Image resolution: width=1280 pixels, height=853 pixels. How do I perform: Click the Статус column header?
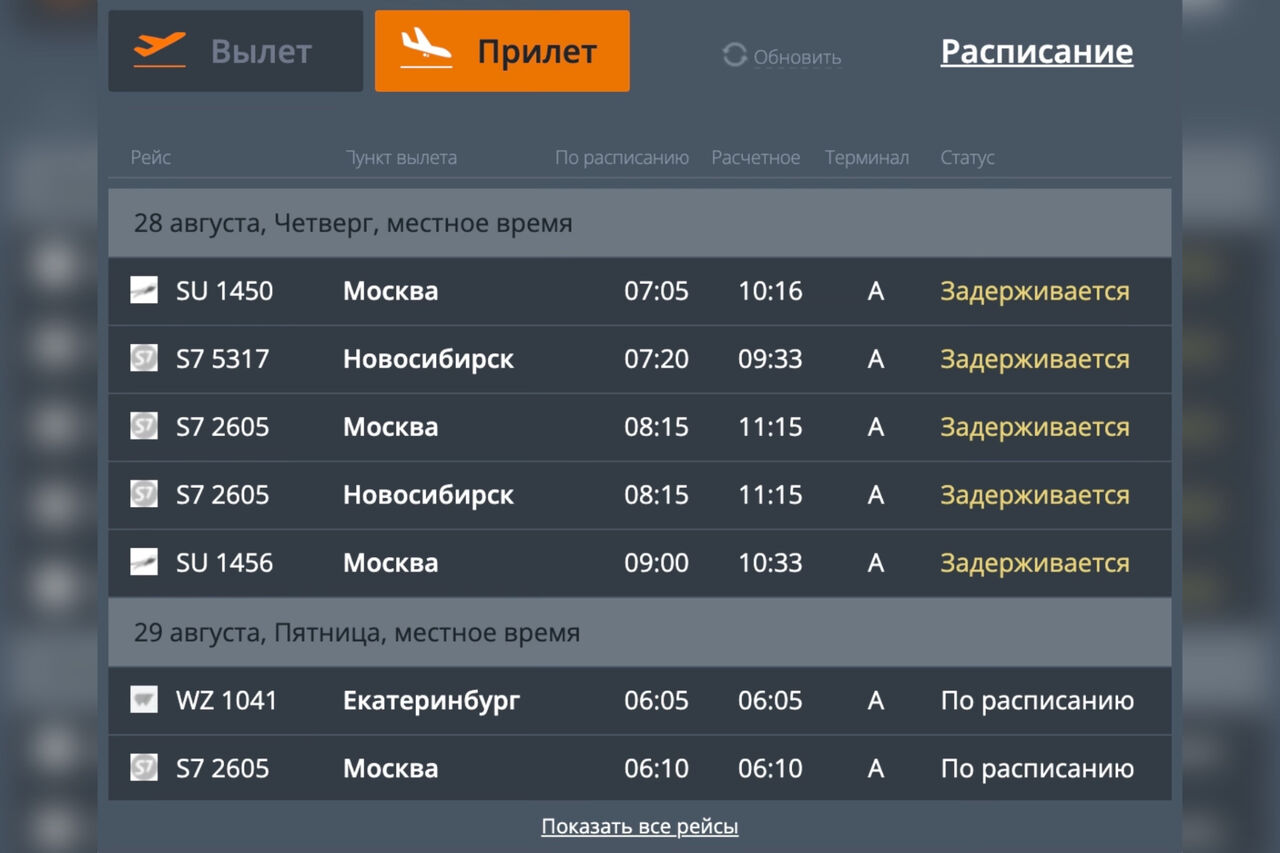tap(967, 158)
